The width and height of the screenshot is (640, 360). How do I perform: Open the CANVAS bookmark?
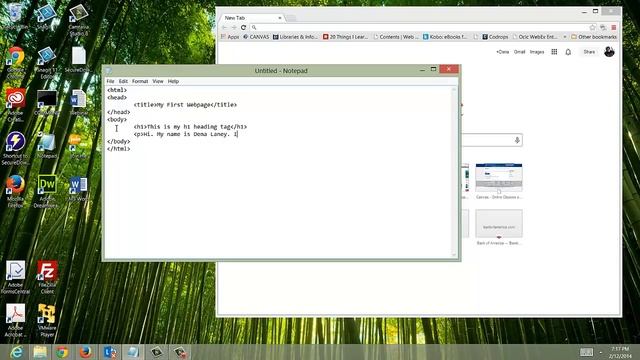pos(256,37)
